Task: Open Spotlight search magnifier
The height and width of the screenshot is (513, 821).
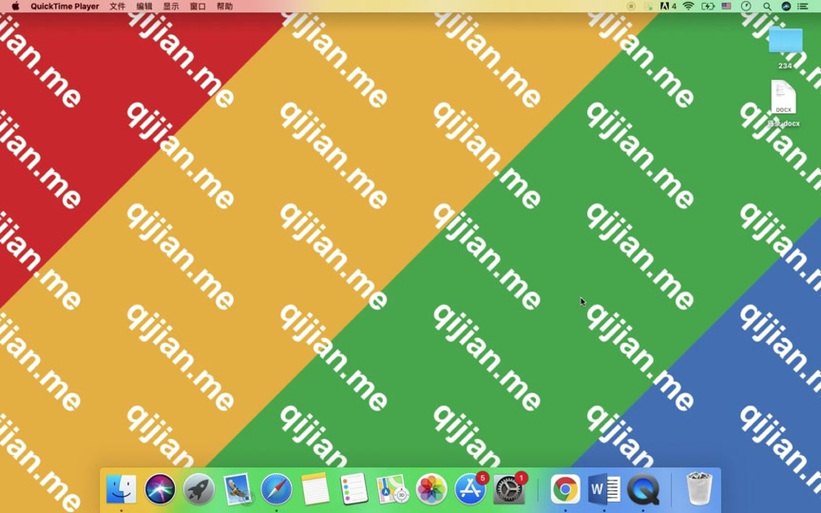Action: (x=767, y=6)
